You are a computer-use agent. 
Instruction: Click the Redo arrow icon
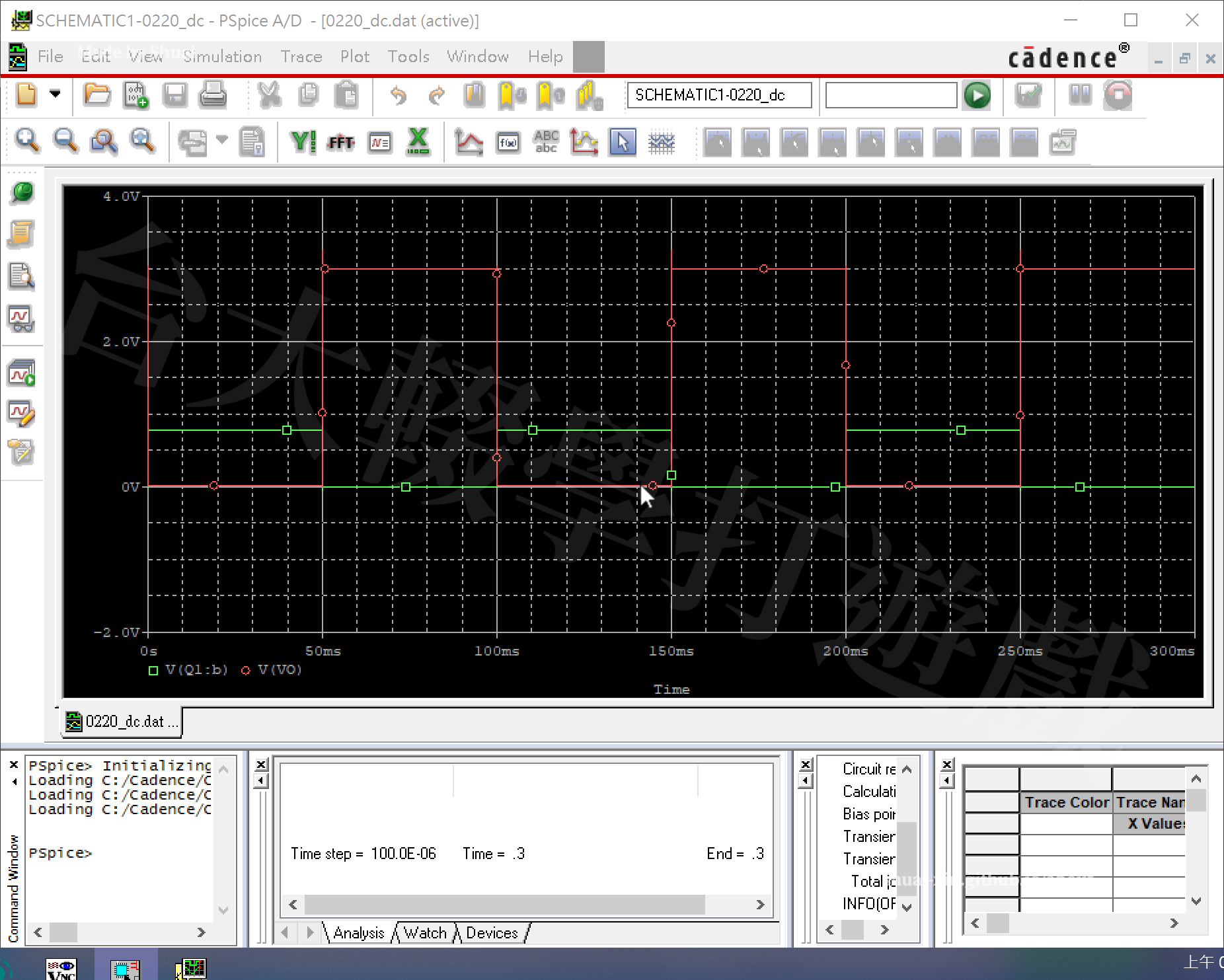pyautogui.click(x=436, y=95)
